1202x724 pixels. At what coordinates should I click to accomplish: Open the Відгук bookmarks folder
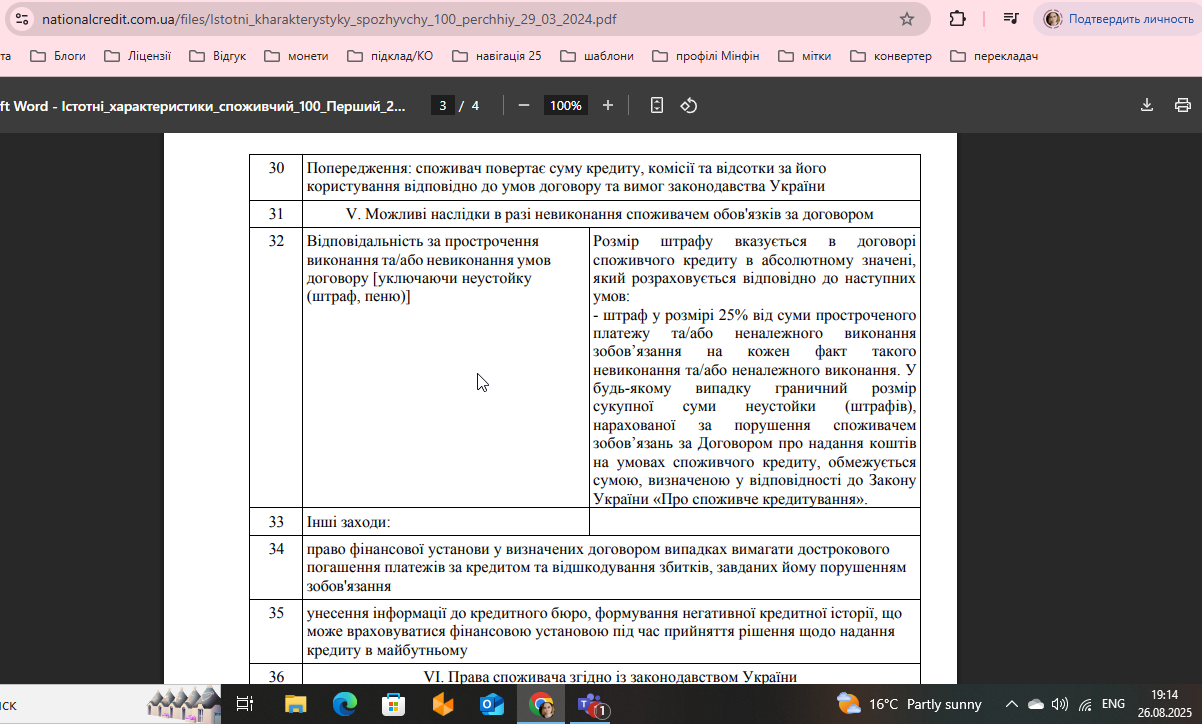click(217, 56)
